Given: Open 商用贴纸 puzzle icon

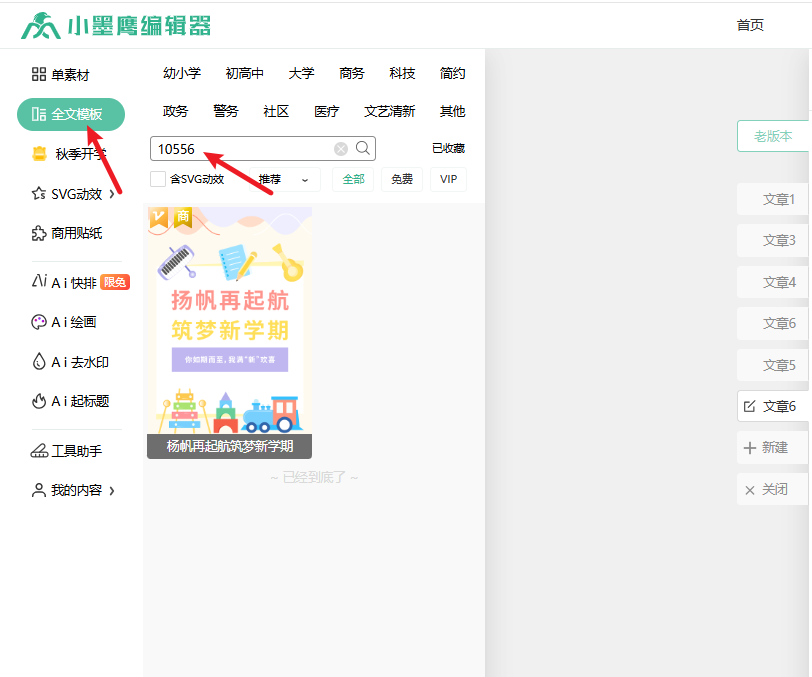Looking at the screenshot, I should pos(39,233).
